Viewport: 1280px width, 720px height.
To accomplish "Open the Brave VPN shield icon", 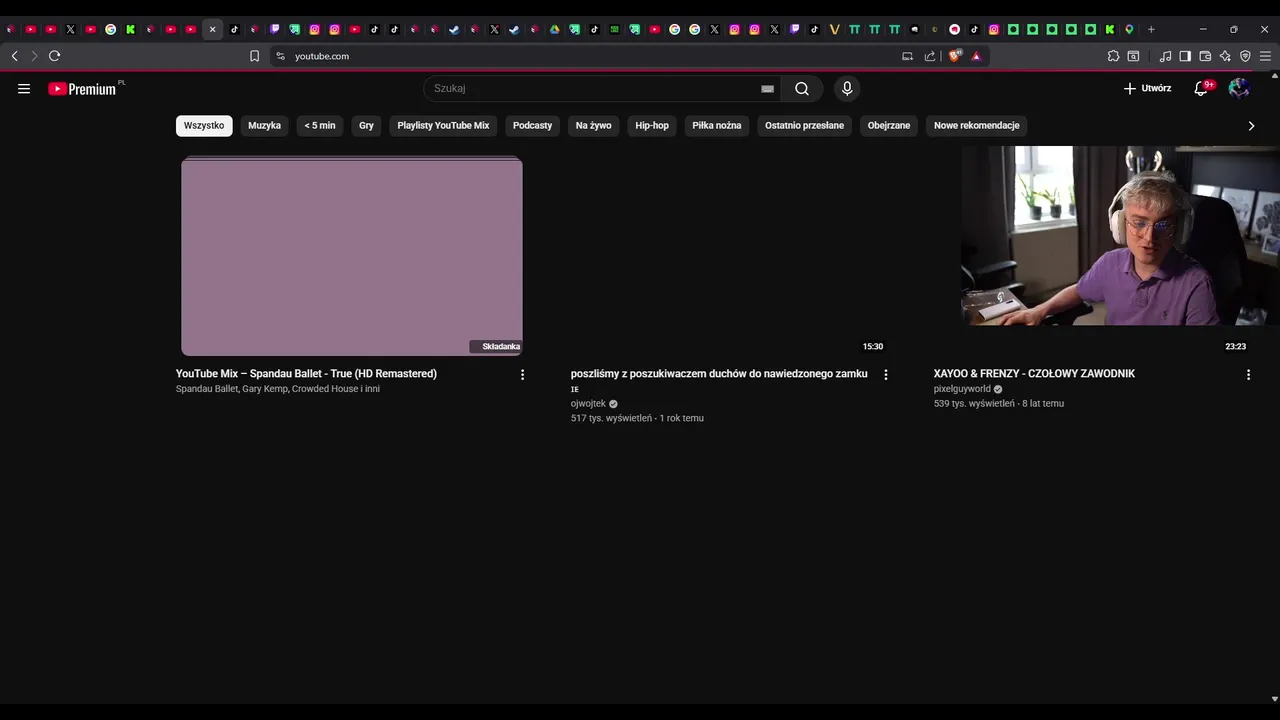I will tap(1245, 56).
